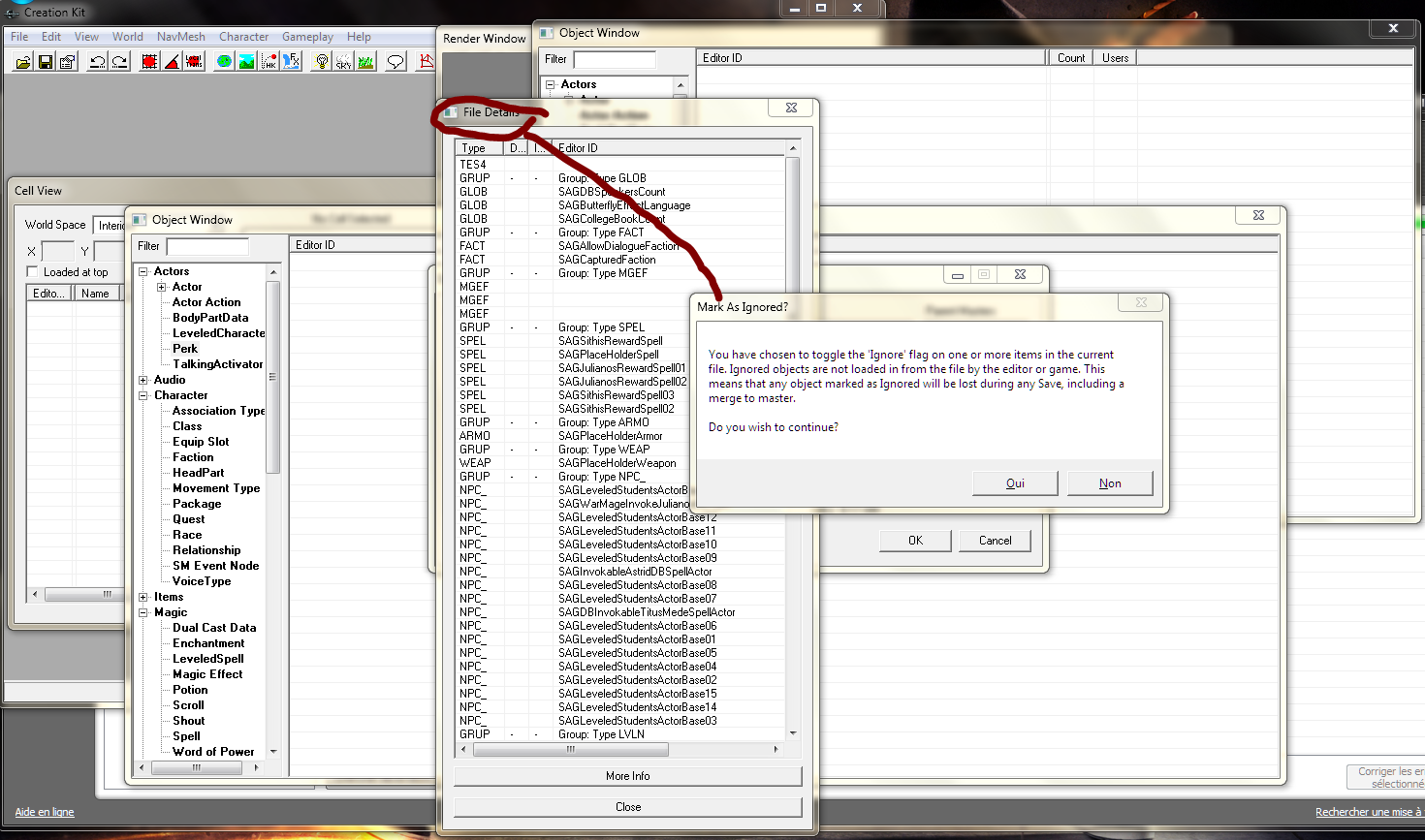Open the load master/plugin files toolbar icon
The height and width of the screenshot is (840, 1425).
click(x=22, y=62)
